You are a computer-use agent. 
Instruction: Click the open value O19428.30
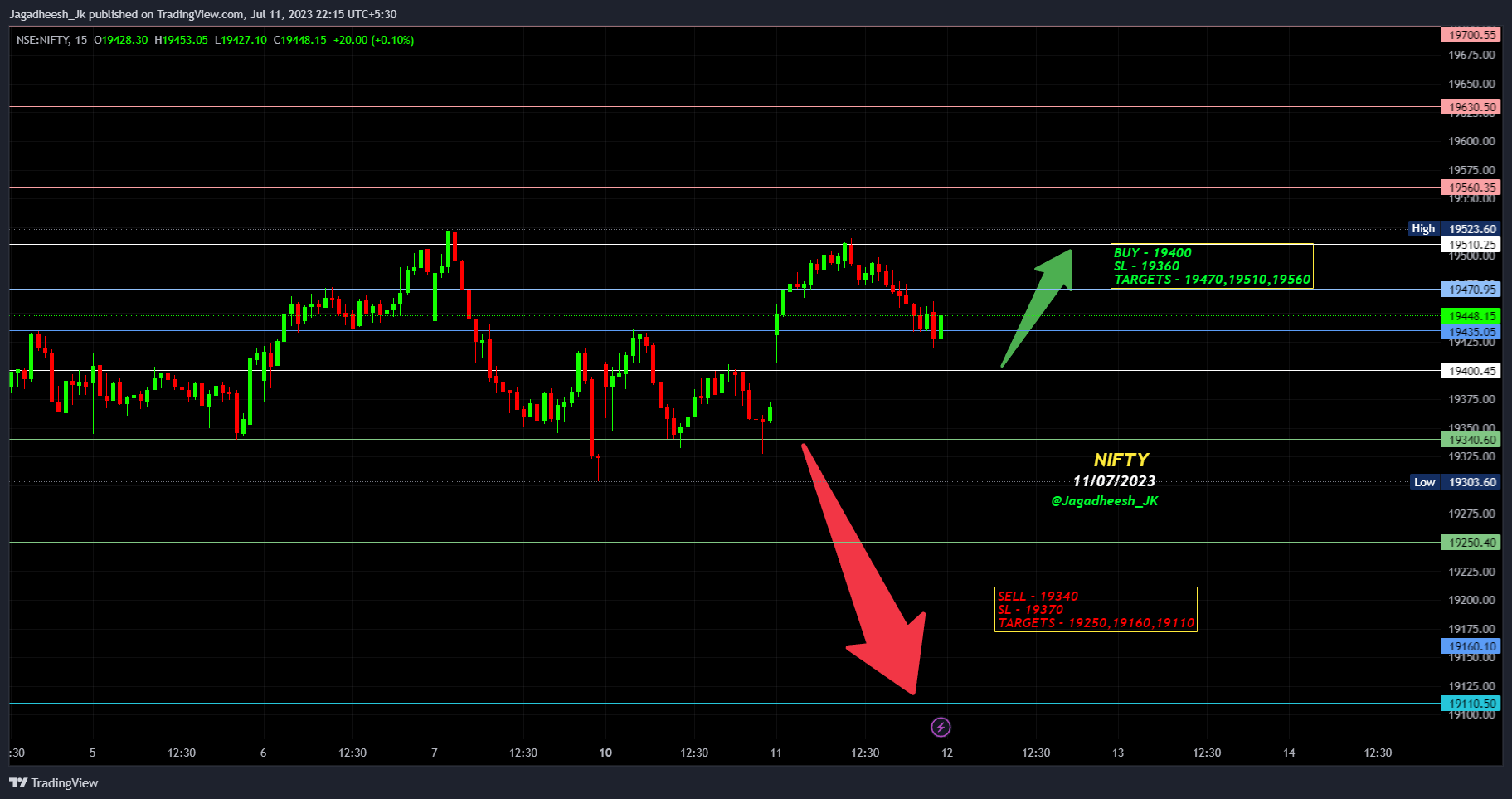[121, 40]
